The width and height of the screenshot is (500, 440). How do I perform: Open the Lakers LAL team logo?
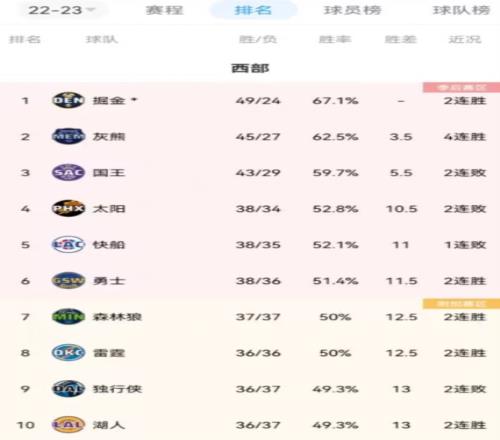point(68,425)
